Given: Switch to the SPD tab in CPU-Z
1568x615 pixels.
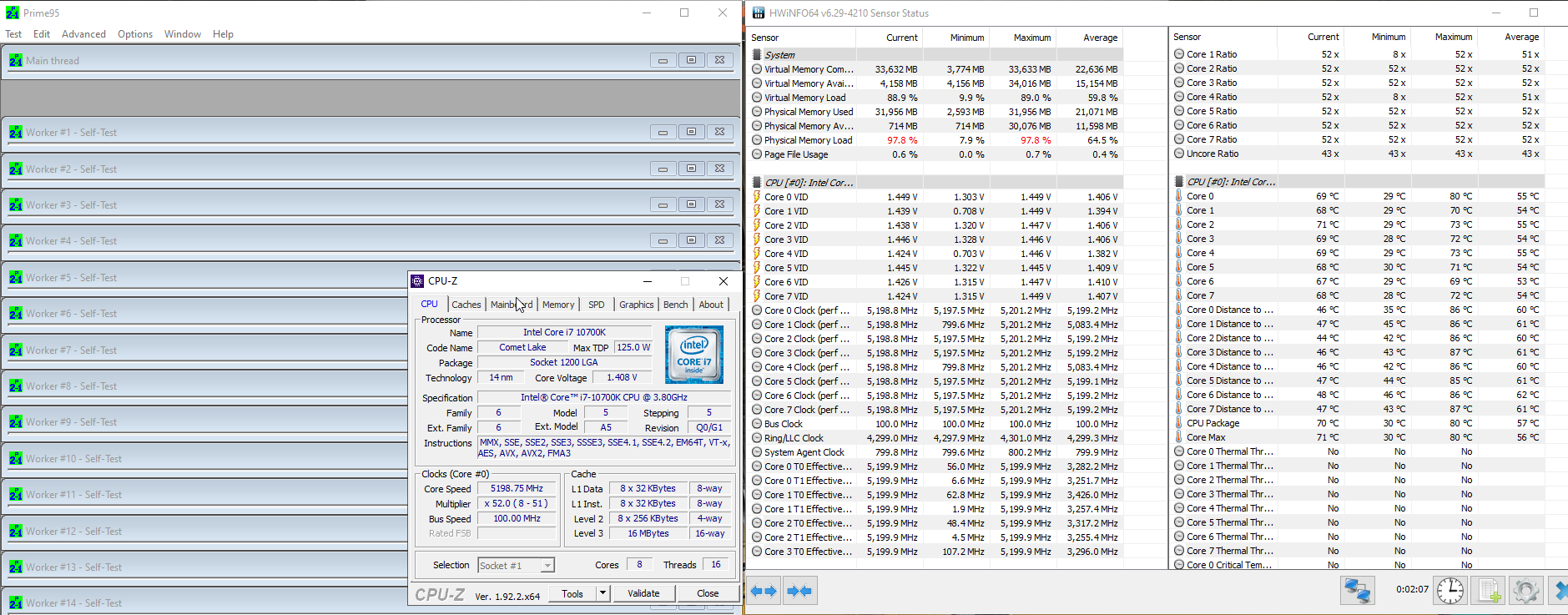Looking at the screenshot, I should (x=597, y=305).
